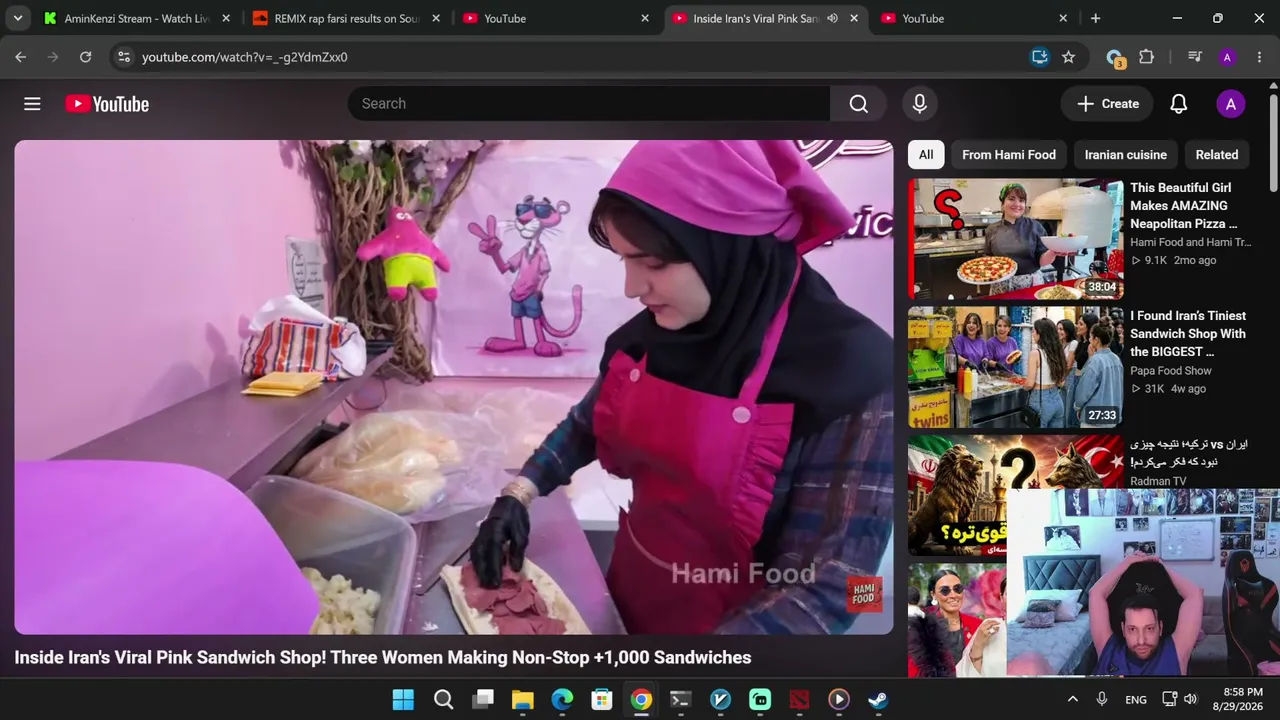Open the Chrome three-dot menu
Image resolution: width=1280 pixels, height=720 pixels.
pos(1258,57)
